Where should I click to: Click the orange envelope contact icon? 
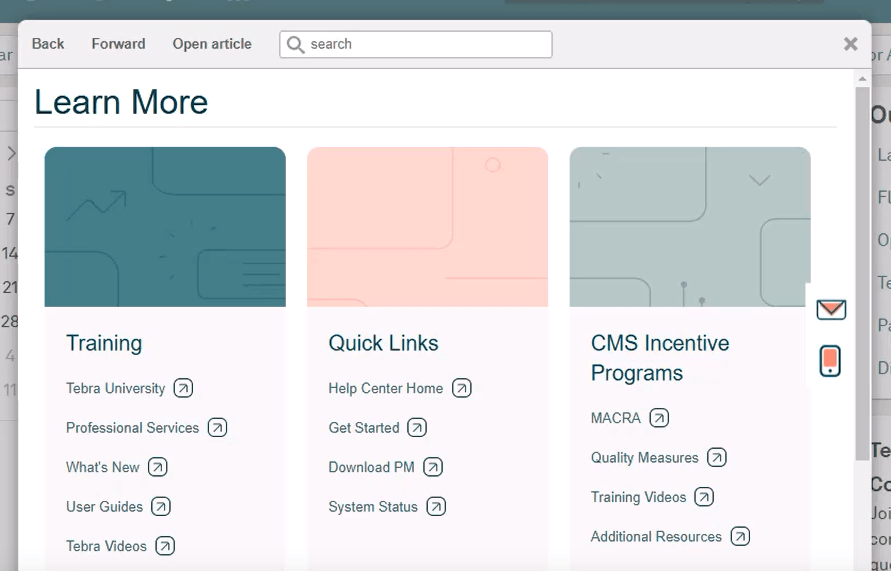coord(831,309)
